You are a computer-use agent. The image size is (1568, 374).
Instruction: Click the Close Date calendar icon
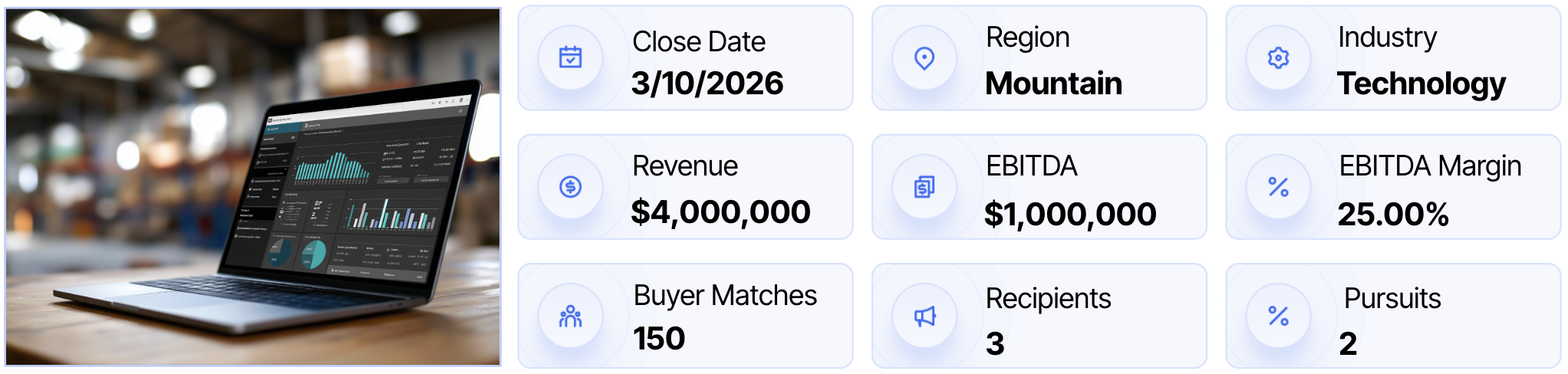click(x=570, y=57)
